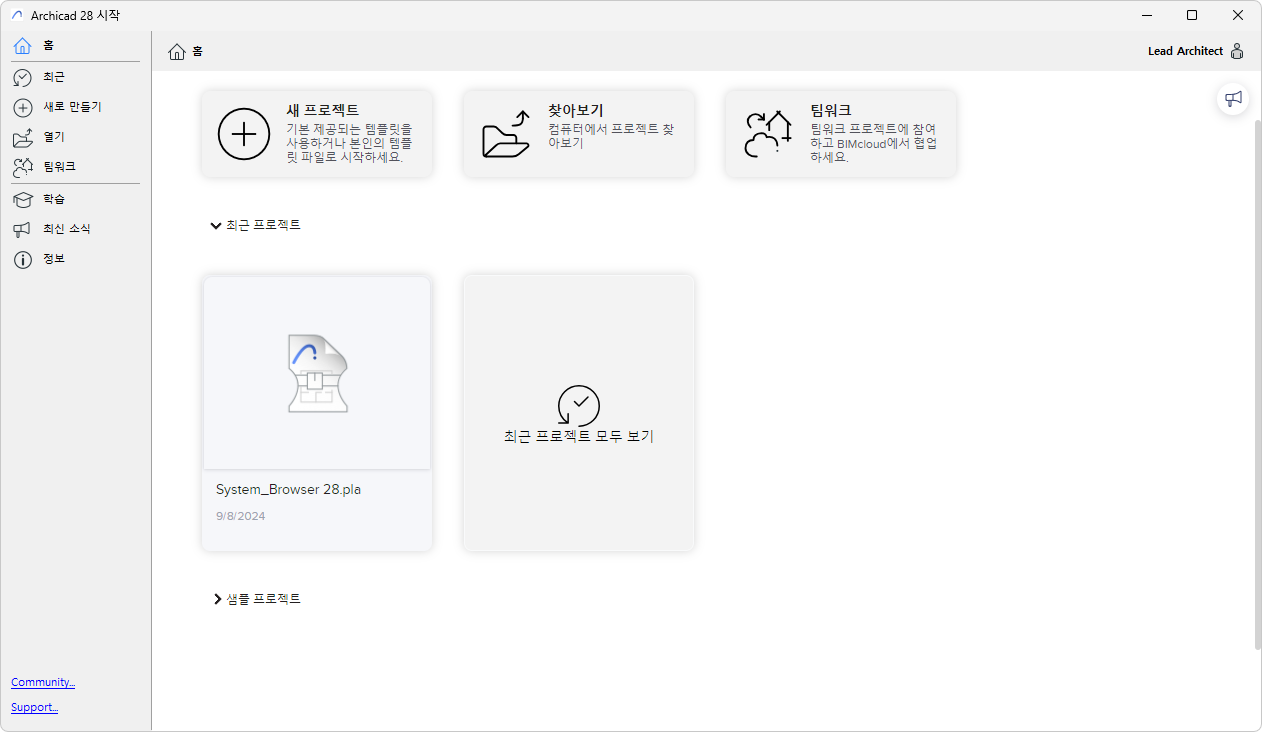1262x732 pixels.
Task: Maximize the Archicad 28 window
Action: pyautogui.click(x=1192, y=15)
